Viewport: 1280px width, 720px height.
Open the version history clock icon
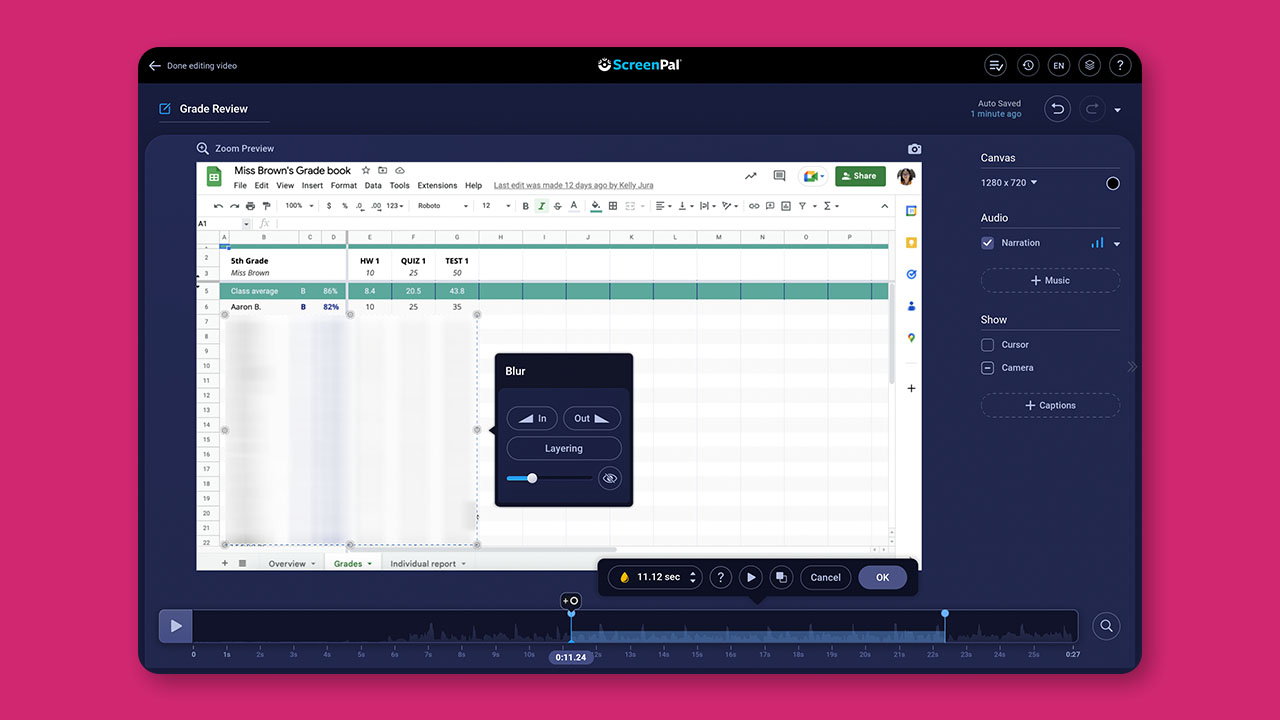tap(1028, 65)
